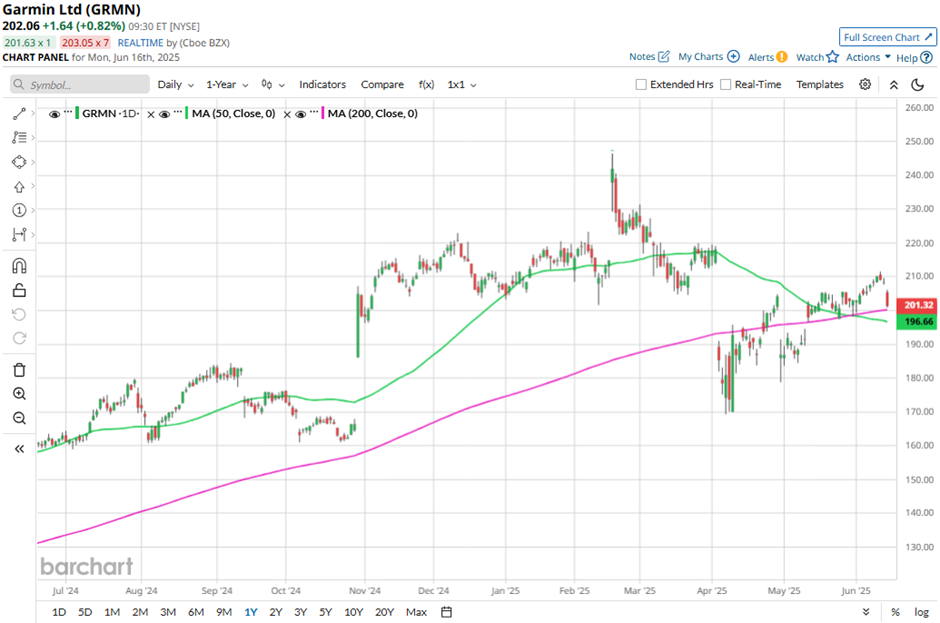Click the lock drawings icon
The width and height of the screenshot is (940, 623).
tap(18, 291)
